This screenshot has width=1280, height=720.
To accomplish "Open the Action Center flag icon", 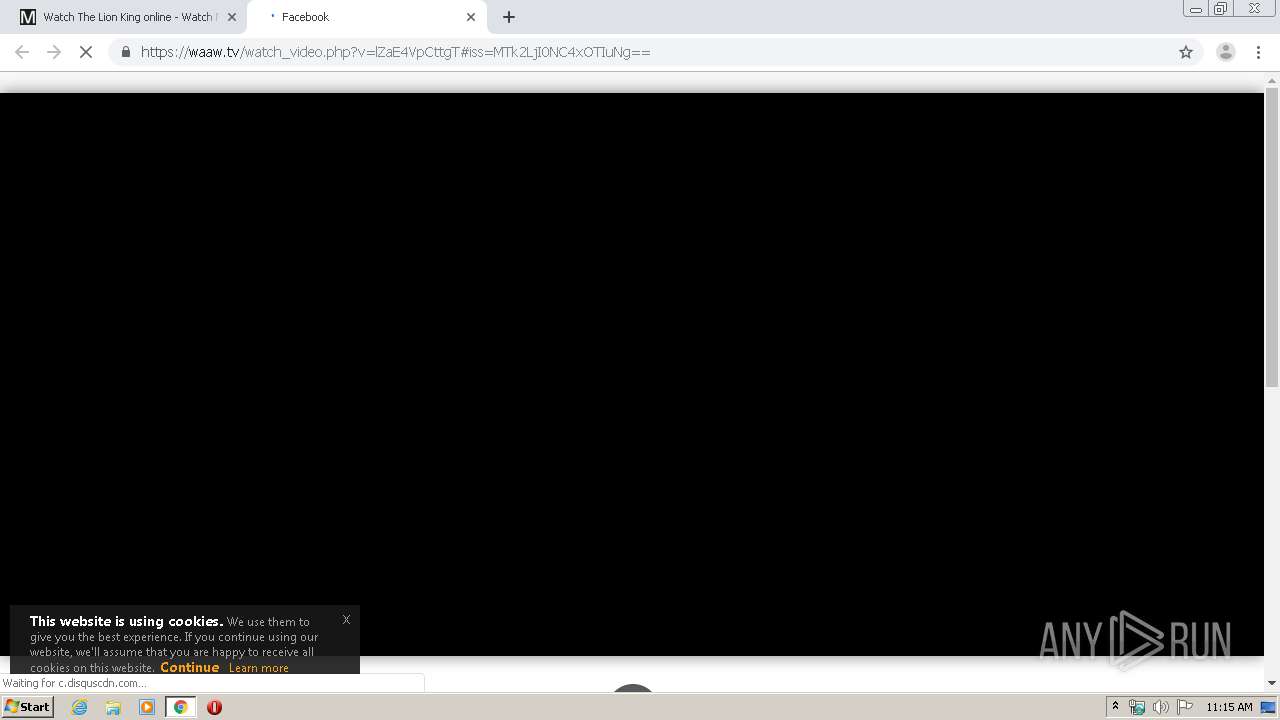I will click(1185, 707).
